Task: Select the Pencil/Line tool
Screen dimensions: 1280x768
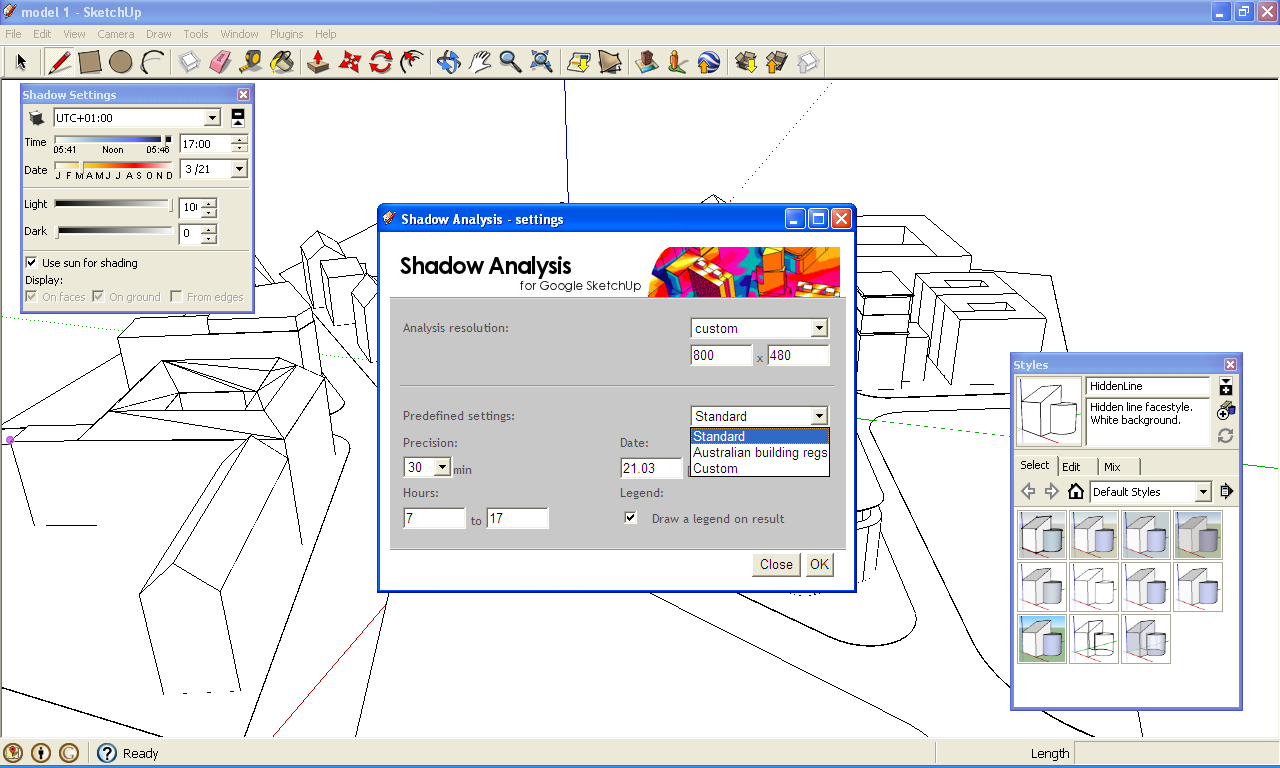Action: [59, 62]
